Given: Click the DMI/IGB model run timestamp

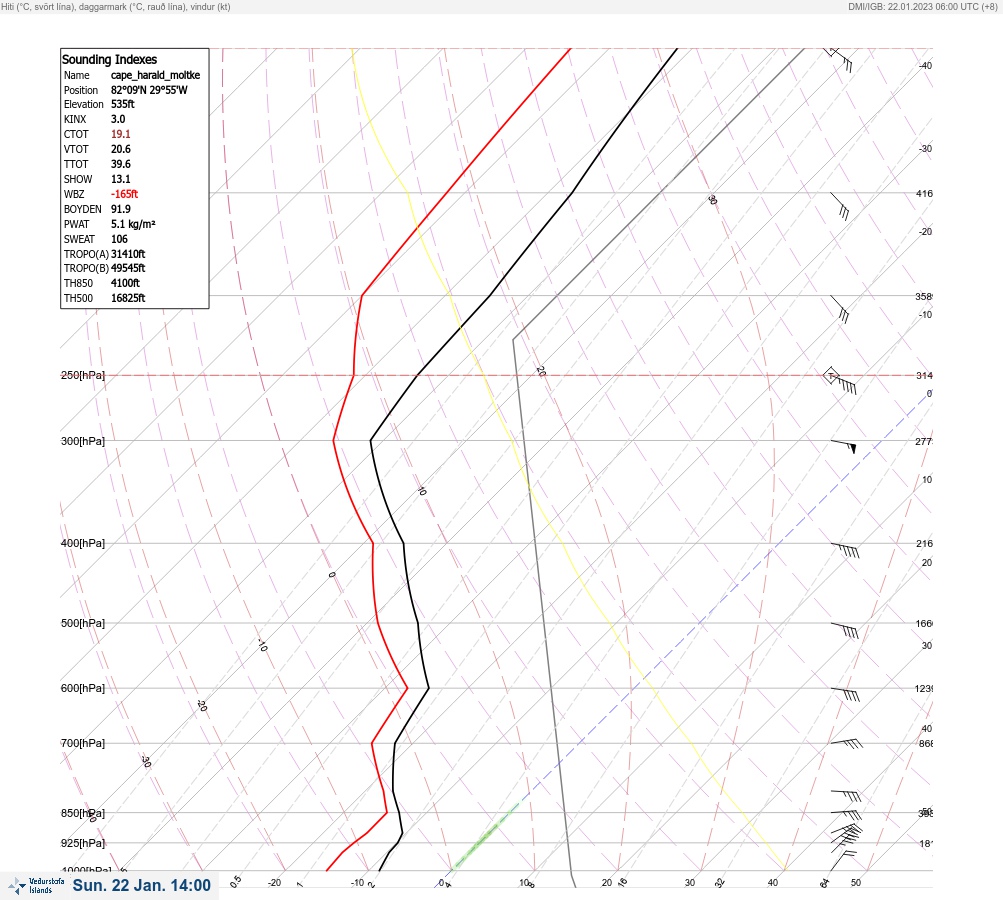Looking at the screenshot, I should pos(922,7).
